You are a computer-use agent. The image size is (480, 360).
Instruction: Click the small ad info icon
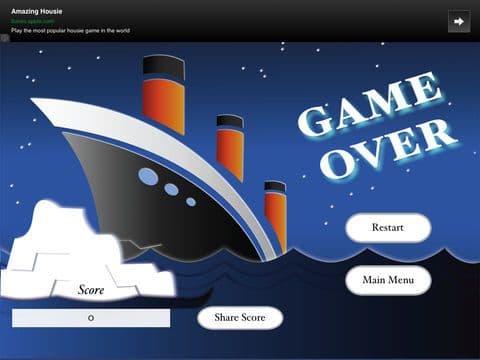point(4,38)
